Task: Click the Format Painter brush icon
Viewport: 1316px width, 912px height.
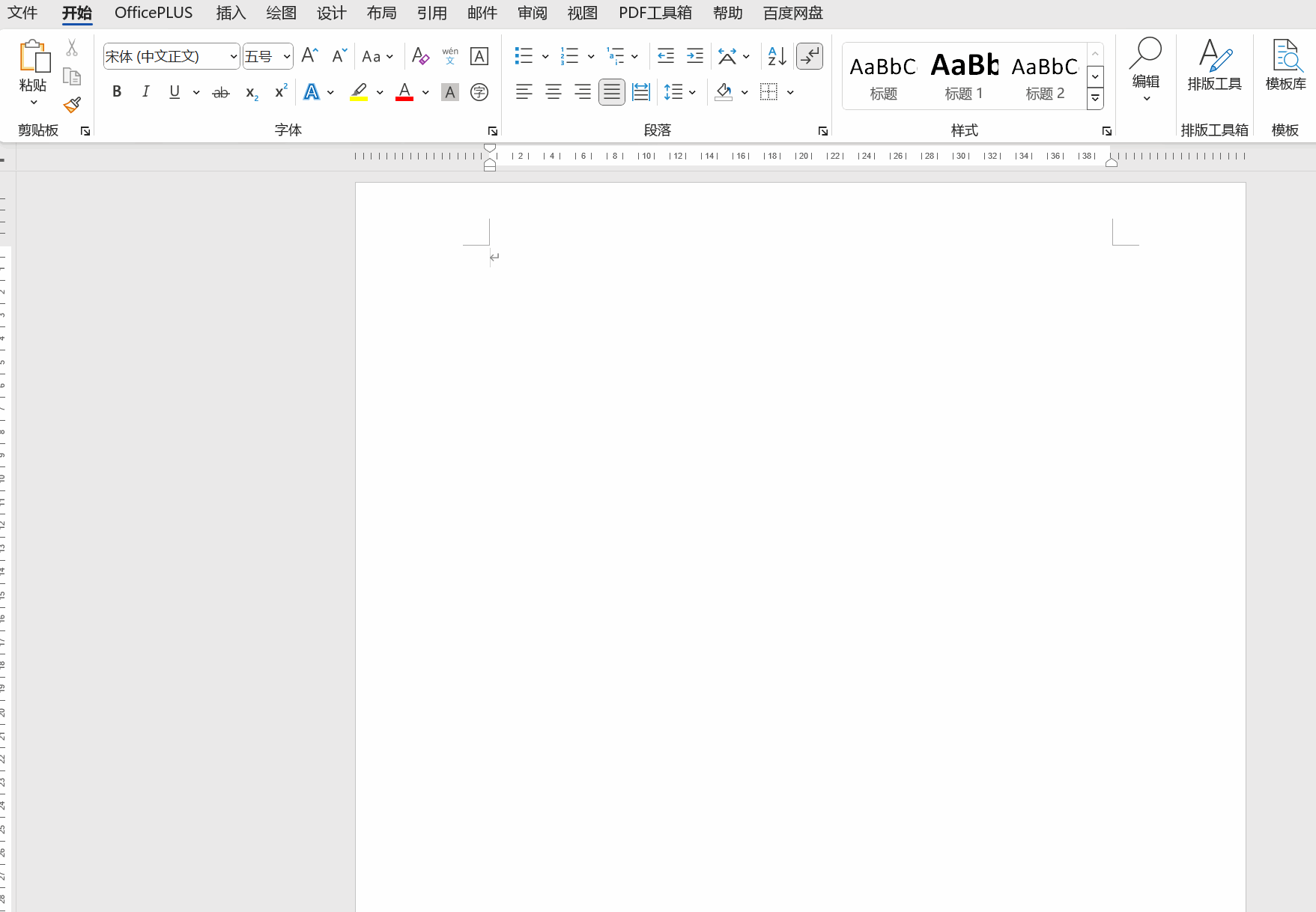Action: pos(72,106)
